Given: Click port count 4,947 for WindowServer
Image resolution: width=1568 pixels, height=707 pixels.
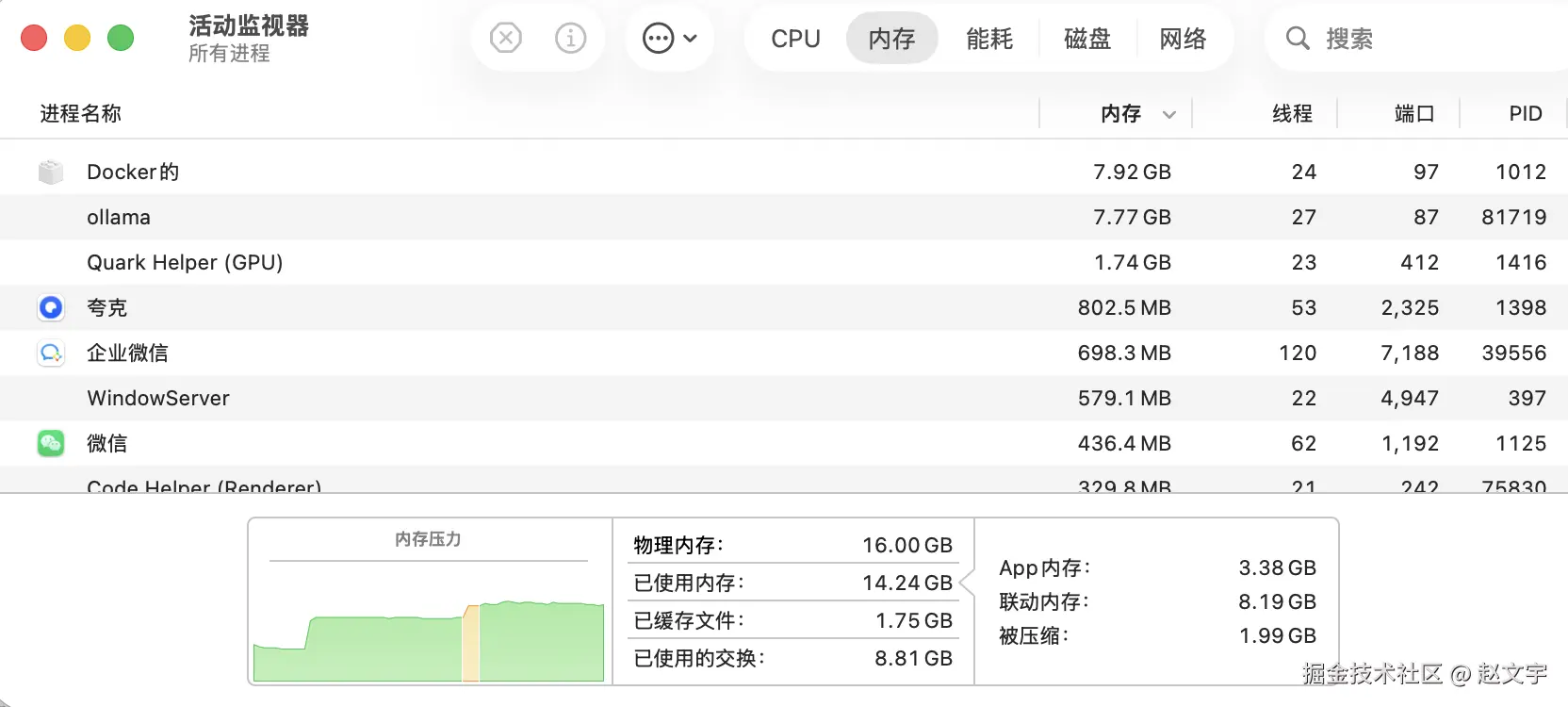Looking at the screenshot, I should 1410,398.
